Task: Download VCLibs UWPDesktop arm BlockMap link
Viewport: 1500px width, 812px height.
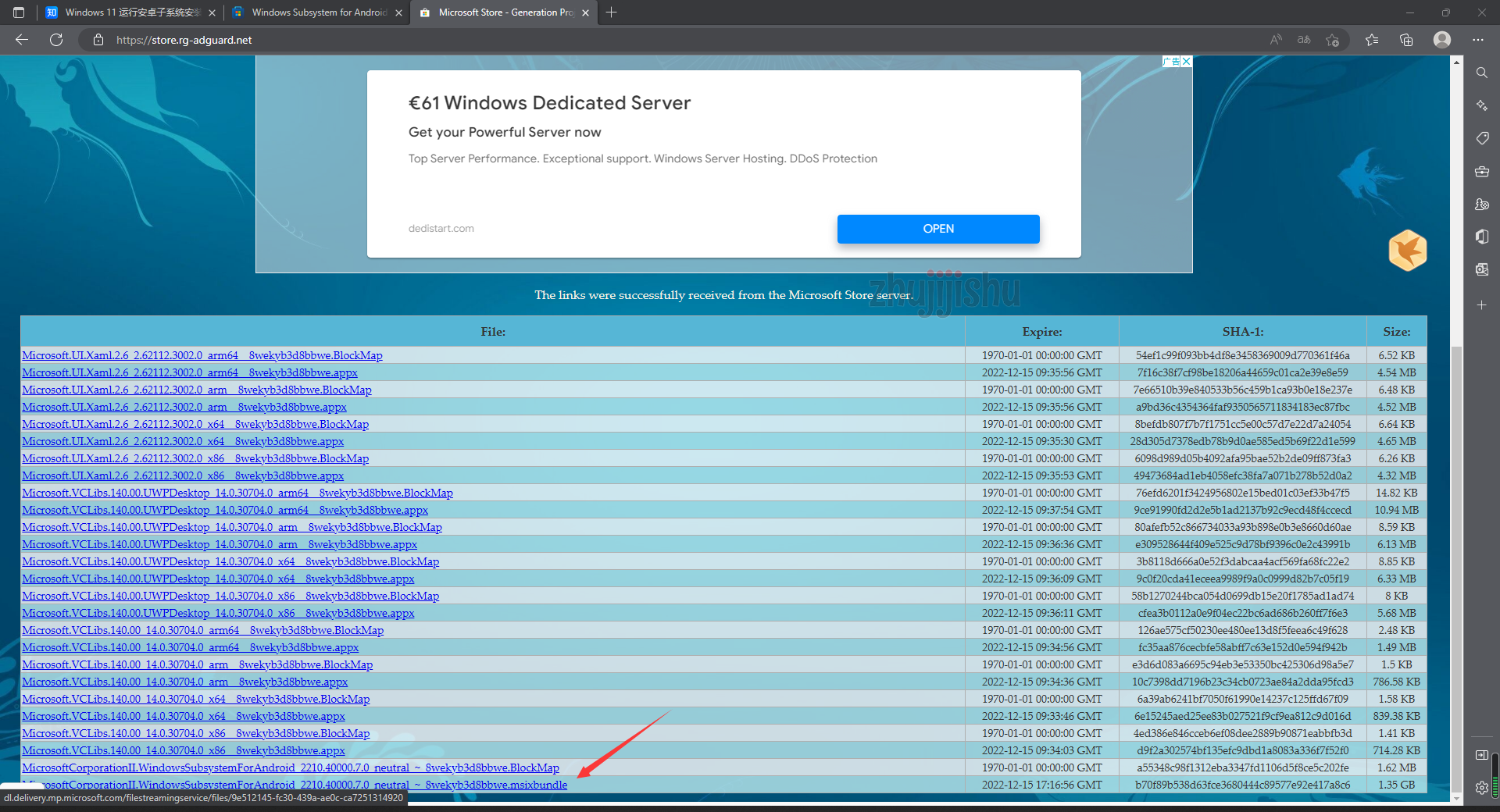Action: [232, 527]
